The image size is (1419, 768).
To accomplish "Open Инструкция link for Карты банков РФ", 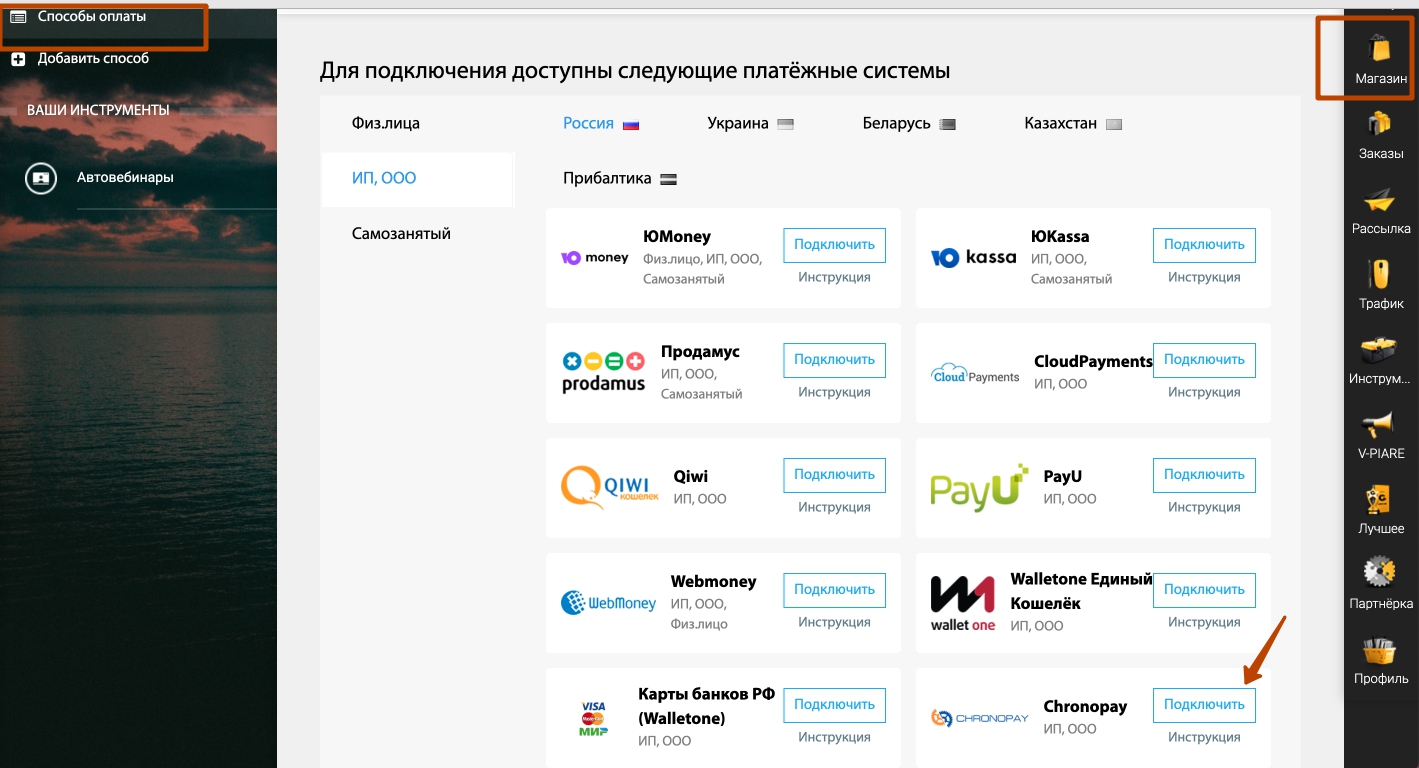I will click(x=834, y=738).
